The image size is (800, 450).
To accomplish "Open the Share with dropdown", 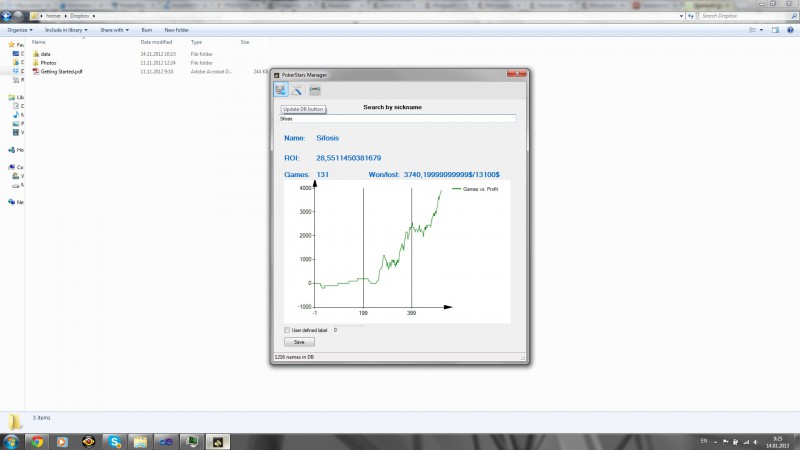I will point(114,30).
